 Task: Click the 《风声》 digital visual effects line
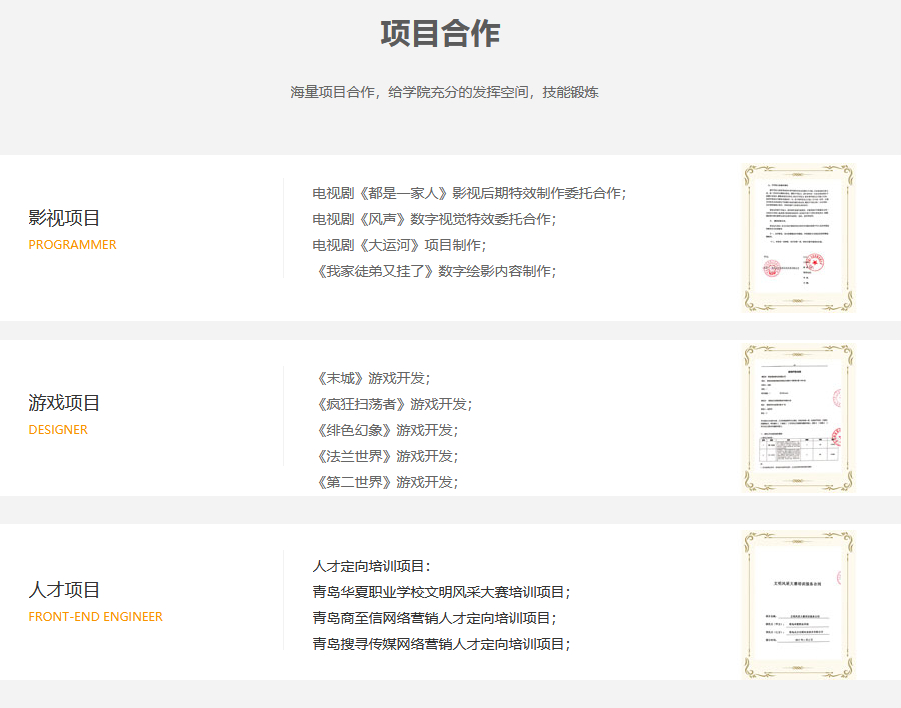pos(433,219)
